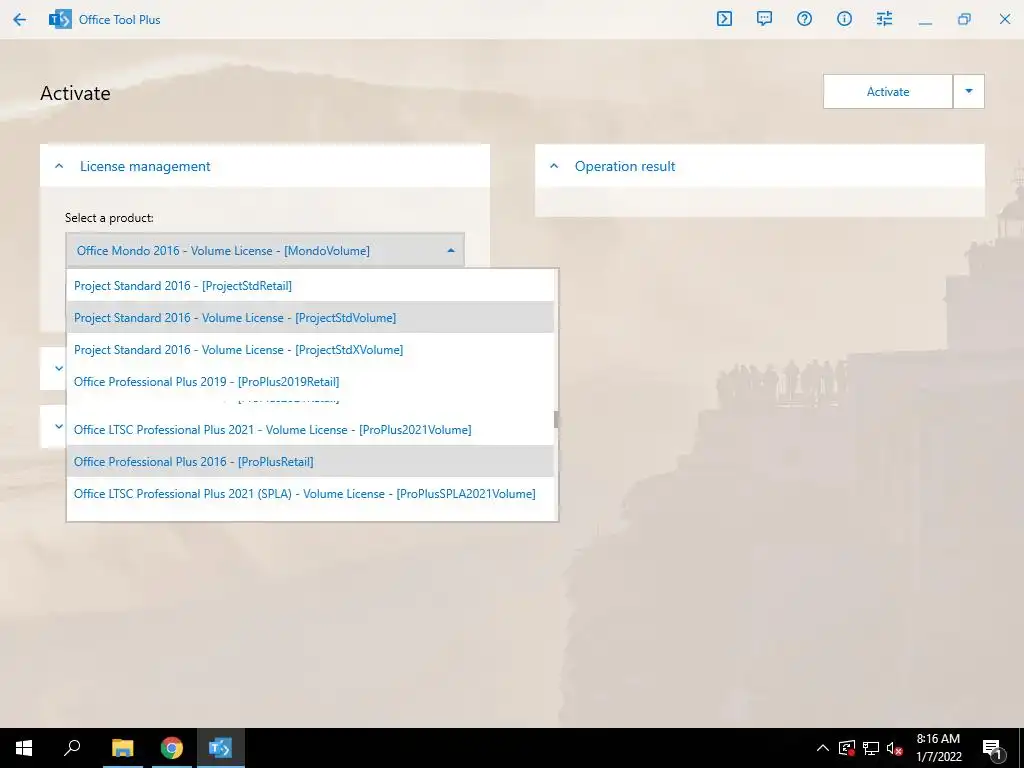1024x768 pixels.
Task: Open the help question mark icon
Action: (x=805, y=19)
